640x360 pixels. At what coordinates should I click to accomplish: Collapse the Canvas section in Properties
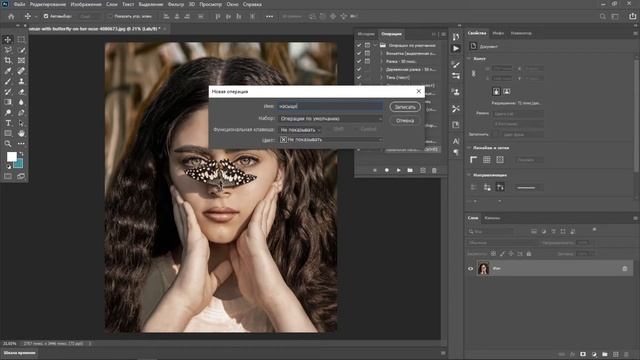(469, 59)
